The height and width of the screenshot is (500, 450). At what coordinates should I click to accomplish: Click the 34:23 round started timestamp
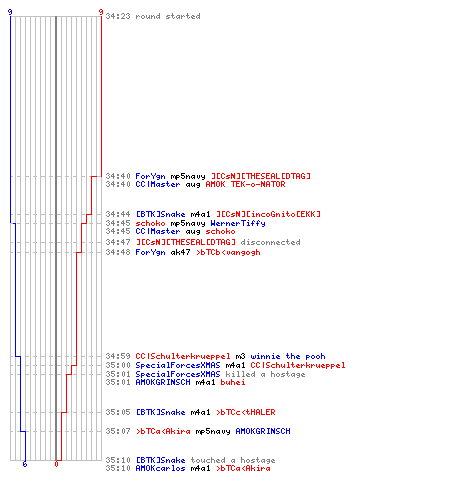118,16
